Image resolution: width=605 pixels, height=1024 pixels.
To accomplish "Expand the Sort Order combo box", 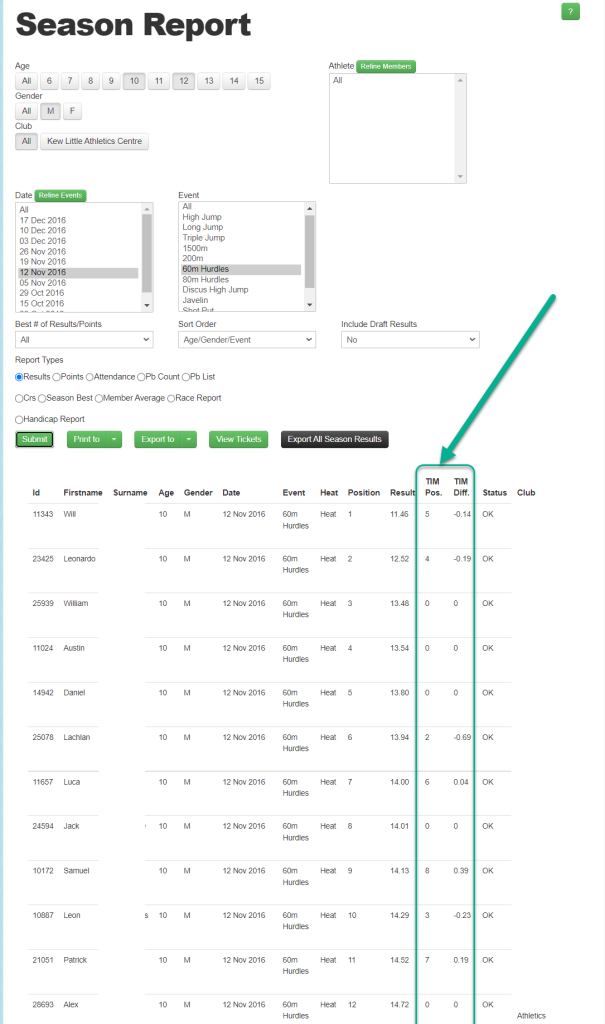I will coord(246,340).
